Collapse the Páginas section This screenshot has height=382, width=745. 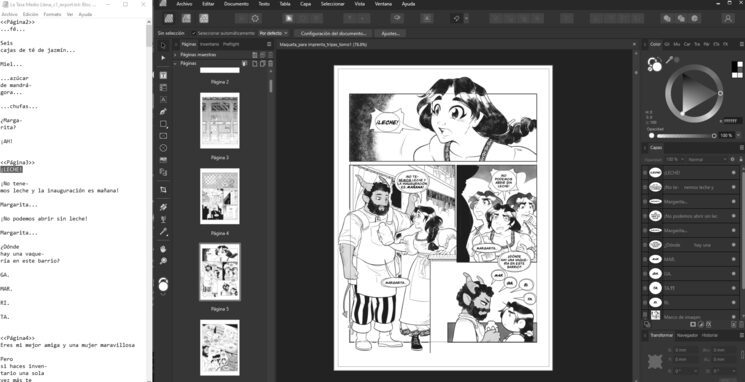click(176, 63)
